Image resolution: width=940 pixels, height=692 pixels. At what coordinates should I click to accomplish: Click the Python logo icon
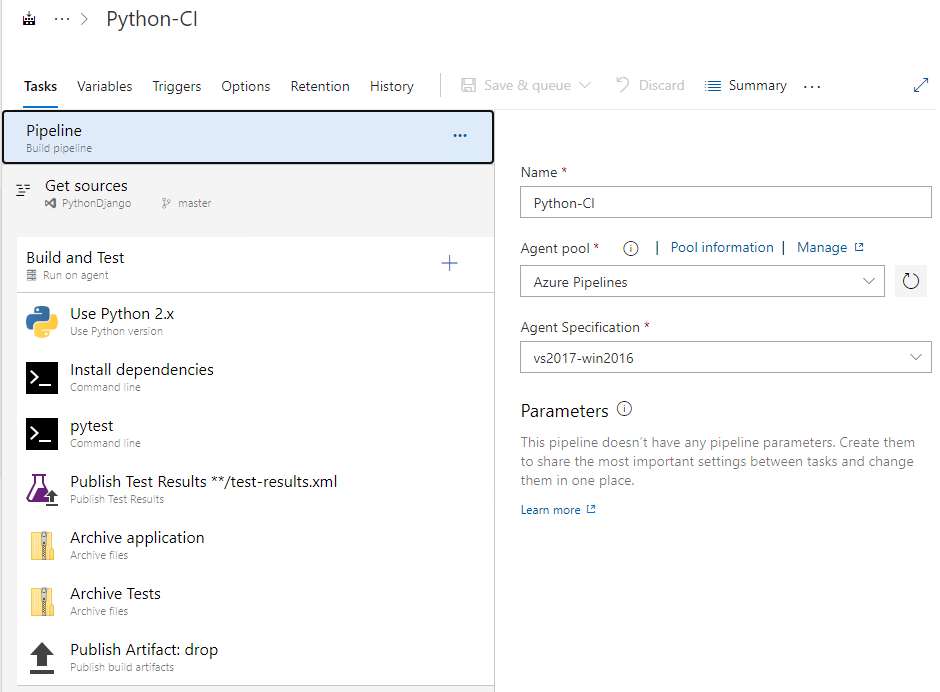point(42,321)
